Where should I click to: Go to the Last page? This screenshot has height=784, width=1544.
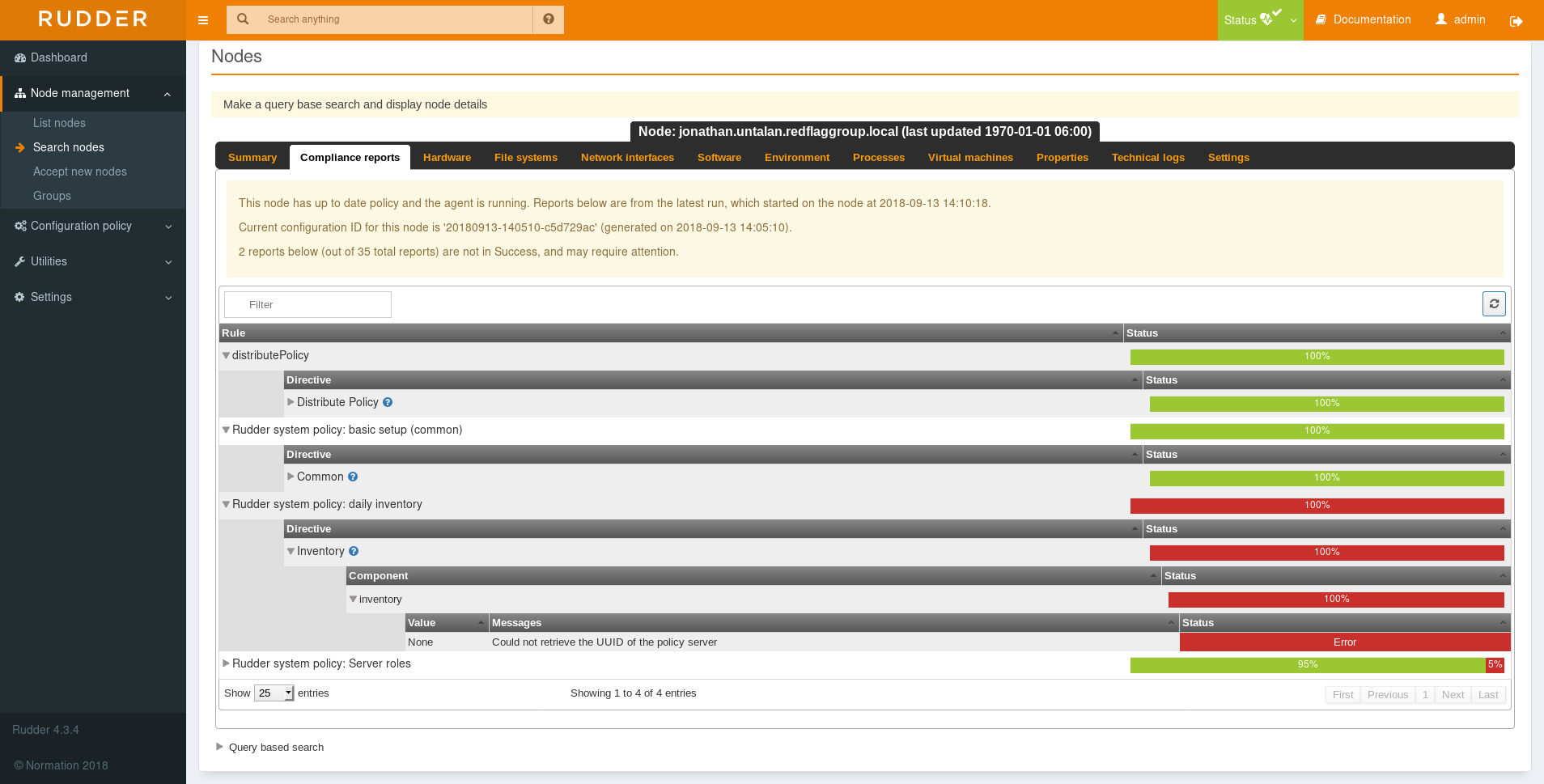(x=1488, y=695)
